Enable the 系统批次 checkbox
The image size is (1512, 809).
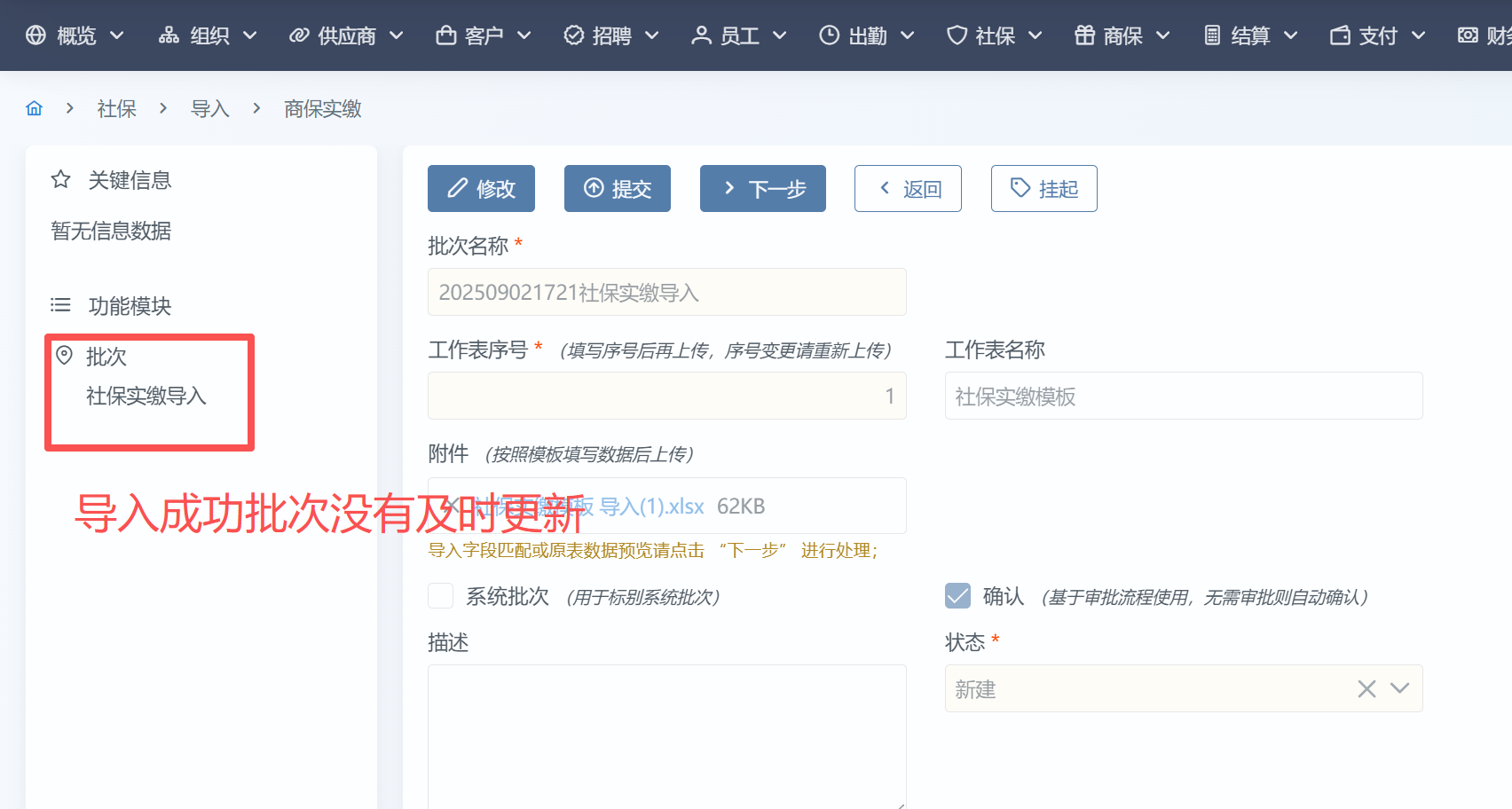441,596
